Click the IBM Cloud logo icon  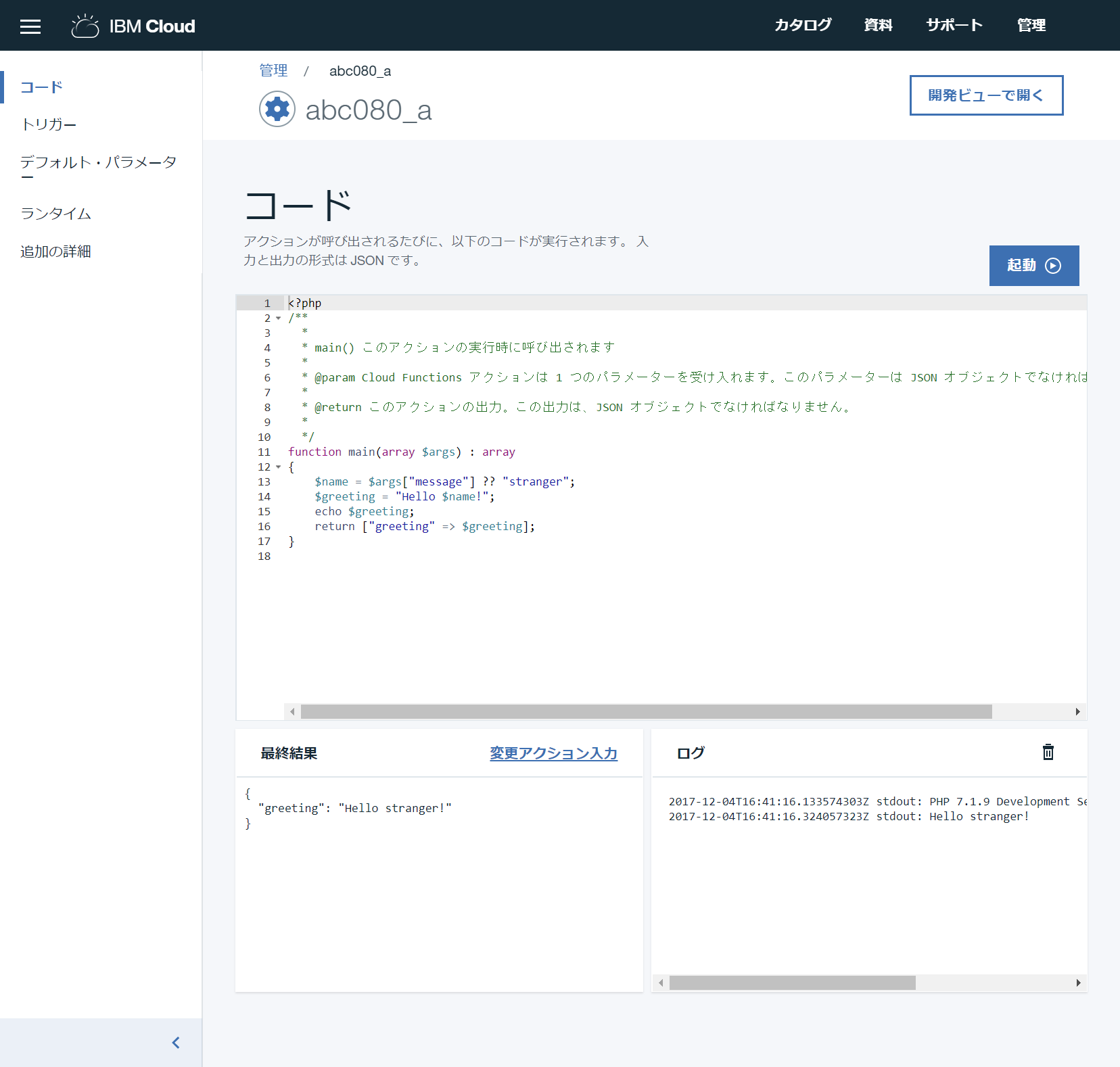click(x=85, y=26)
